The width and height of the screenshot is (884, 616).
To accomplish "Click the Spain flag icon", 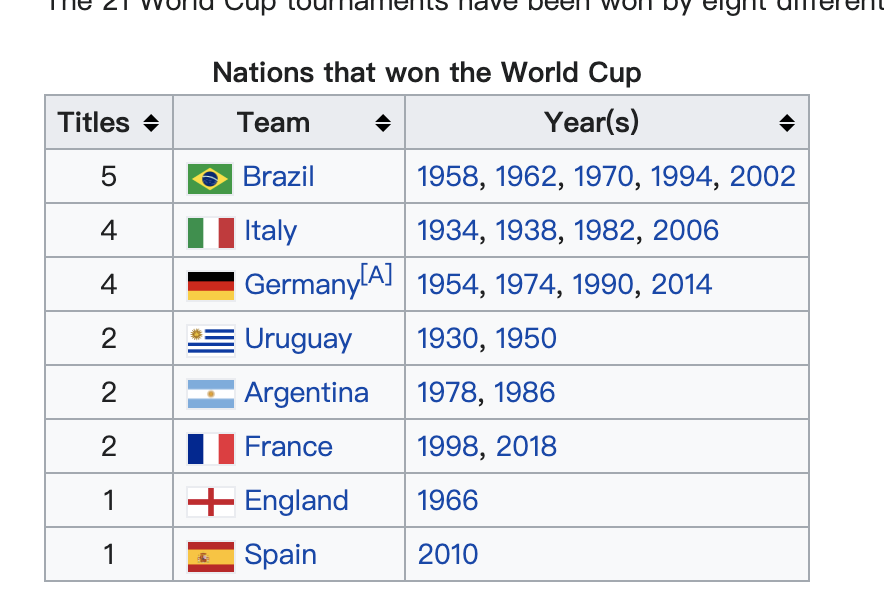I will pos(210,557).
